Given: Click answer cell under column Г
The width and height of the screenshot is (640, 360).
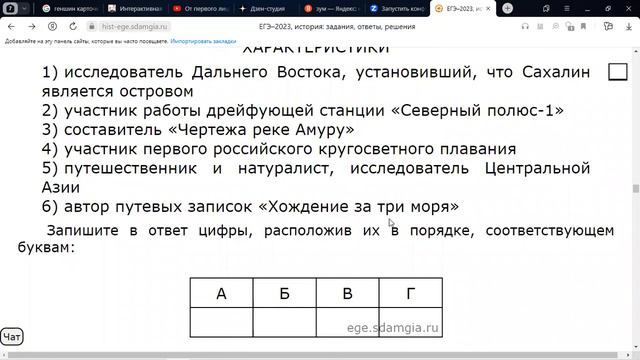Looking at the screenshot, I should [411, 322].
